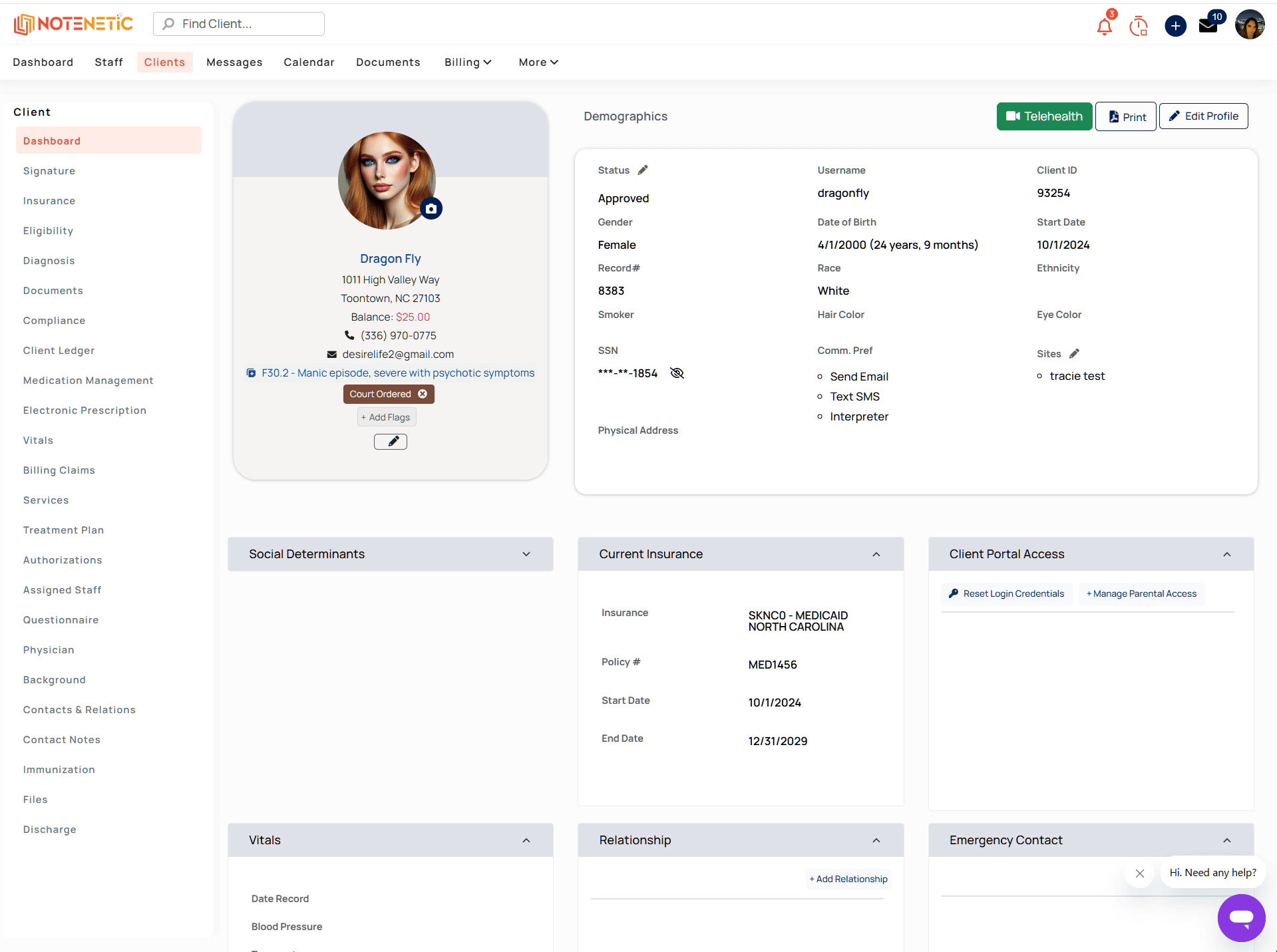The width and height of the screenshot is (1277, 952).
Task: Click the pencil icon next to Sites
Action: 1074,354
